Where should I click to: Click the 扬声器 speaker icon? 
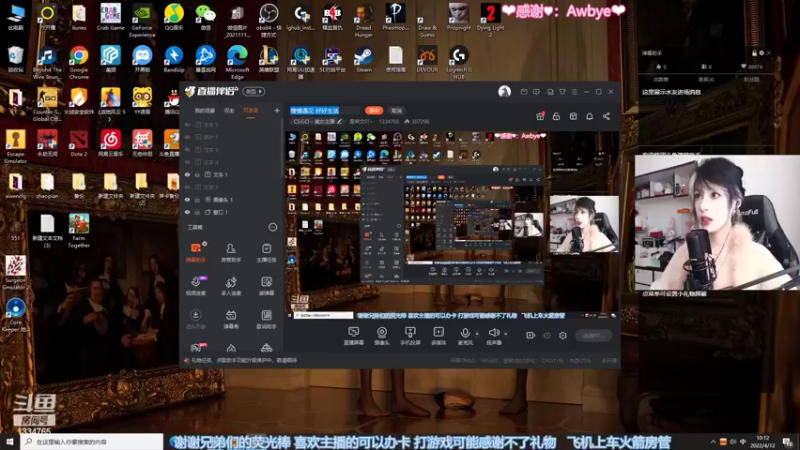click(x=493, y=333)
